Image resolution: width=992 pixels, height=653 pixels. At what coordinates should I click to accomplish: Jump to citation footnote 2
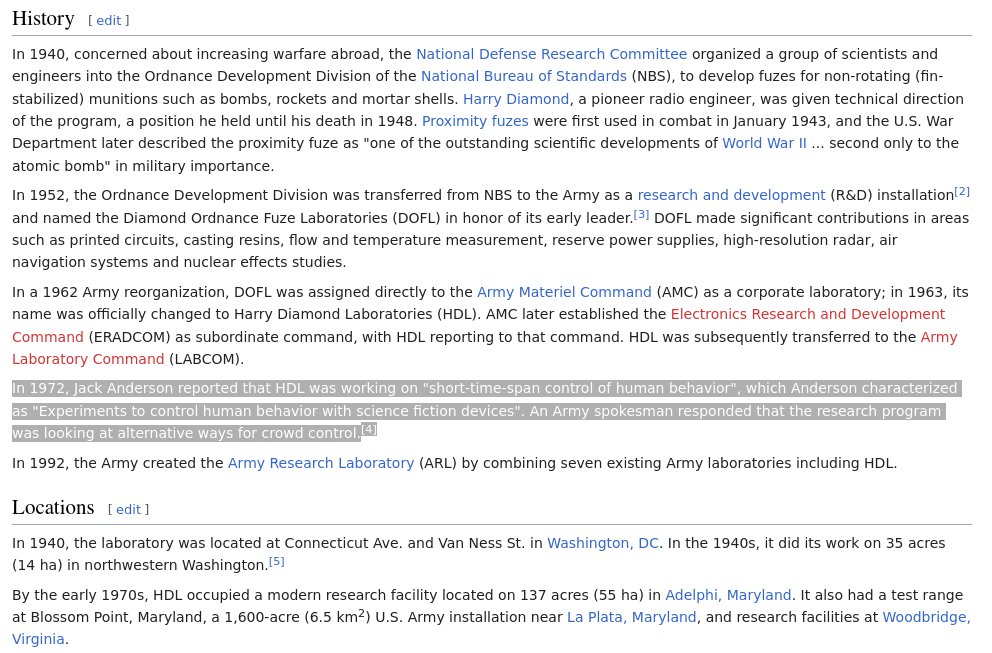coord(961,191)
